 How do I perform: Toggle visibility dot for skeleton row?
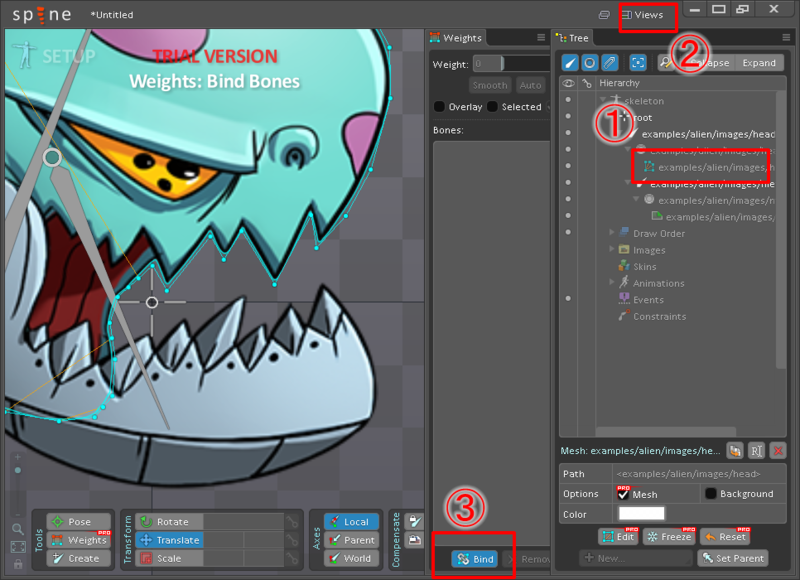point(568,100)
